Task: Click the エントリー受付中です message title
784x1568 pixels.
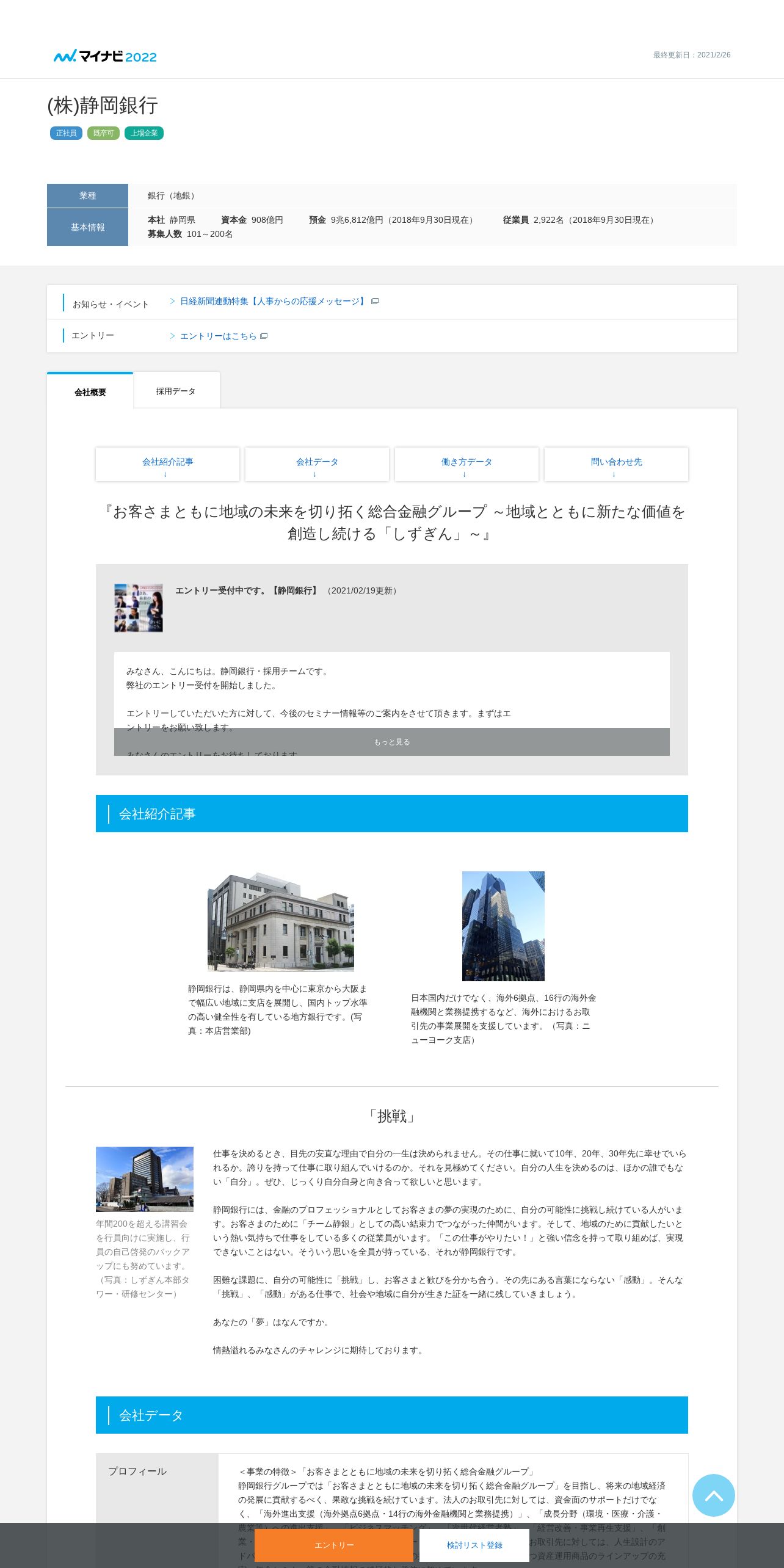Action: click(247, 590)
